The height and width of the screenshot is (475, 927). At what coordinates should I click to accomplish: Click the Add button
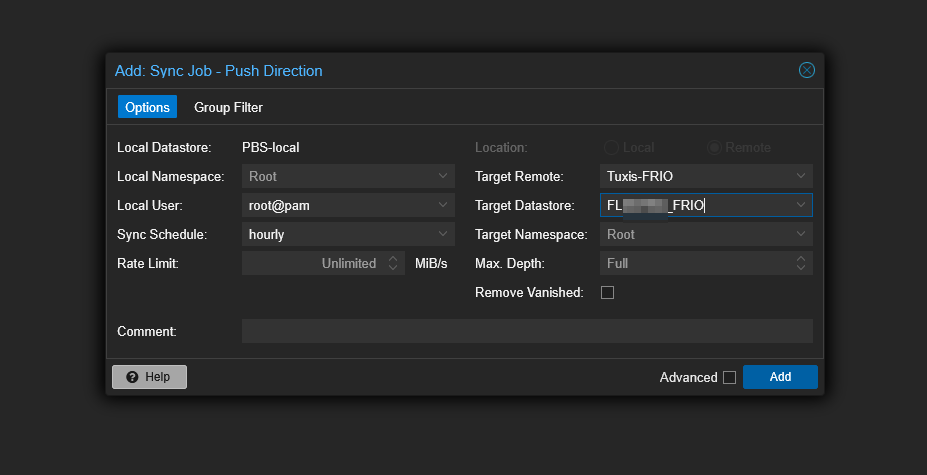point(780,377)
